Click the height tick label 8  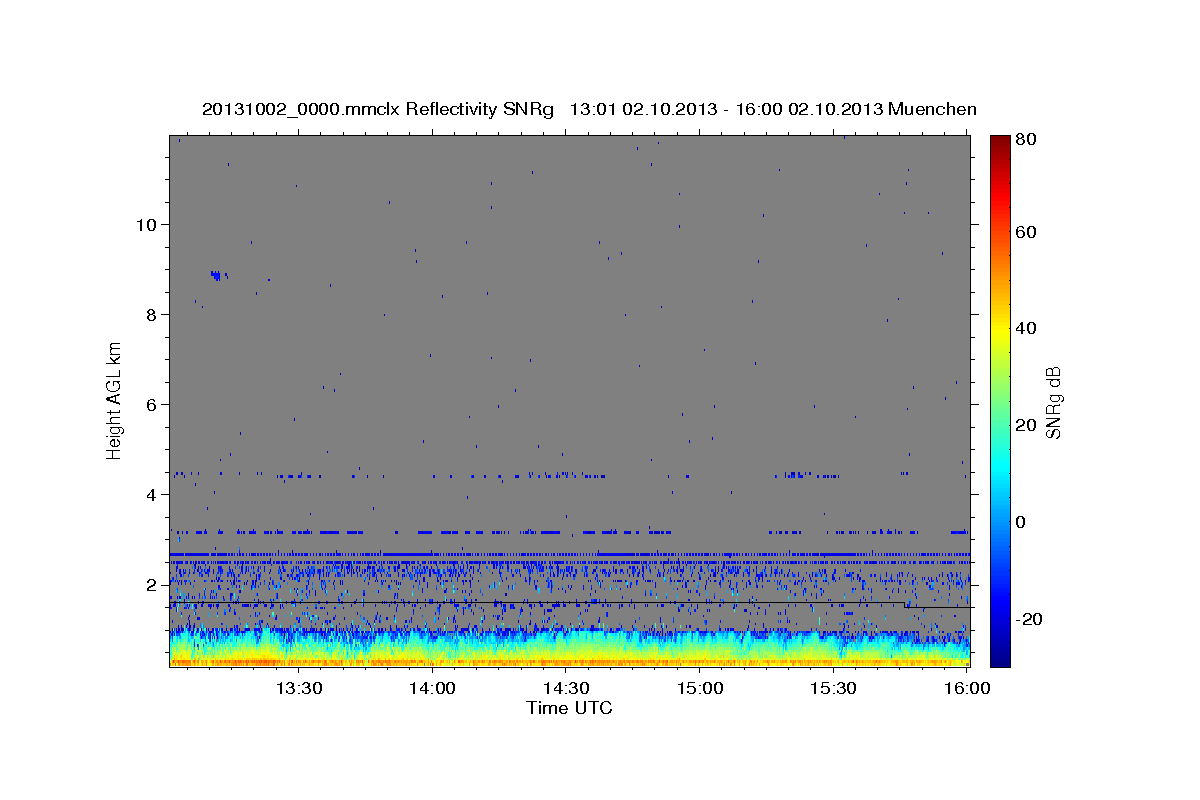(x=152, y=314)
